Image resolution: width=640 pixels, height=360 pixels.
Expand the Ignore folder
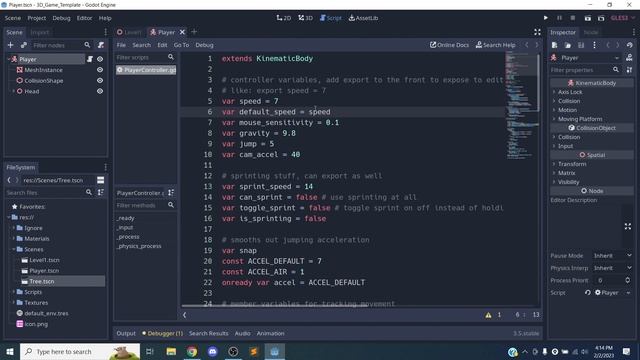pyautogui.click(x=13, y=228)
